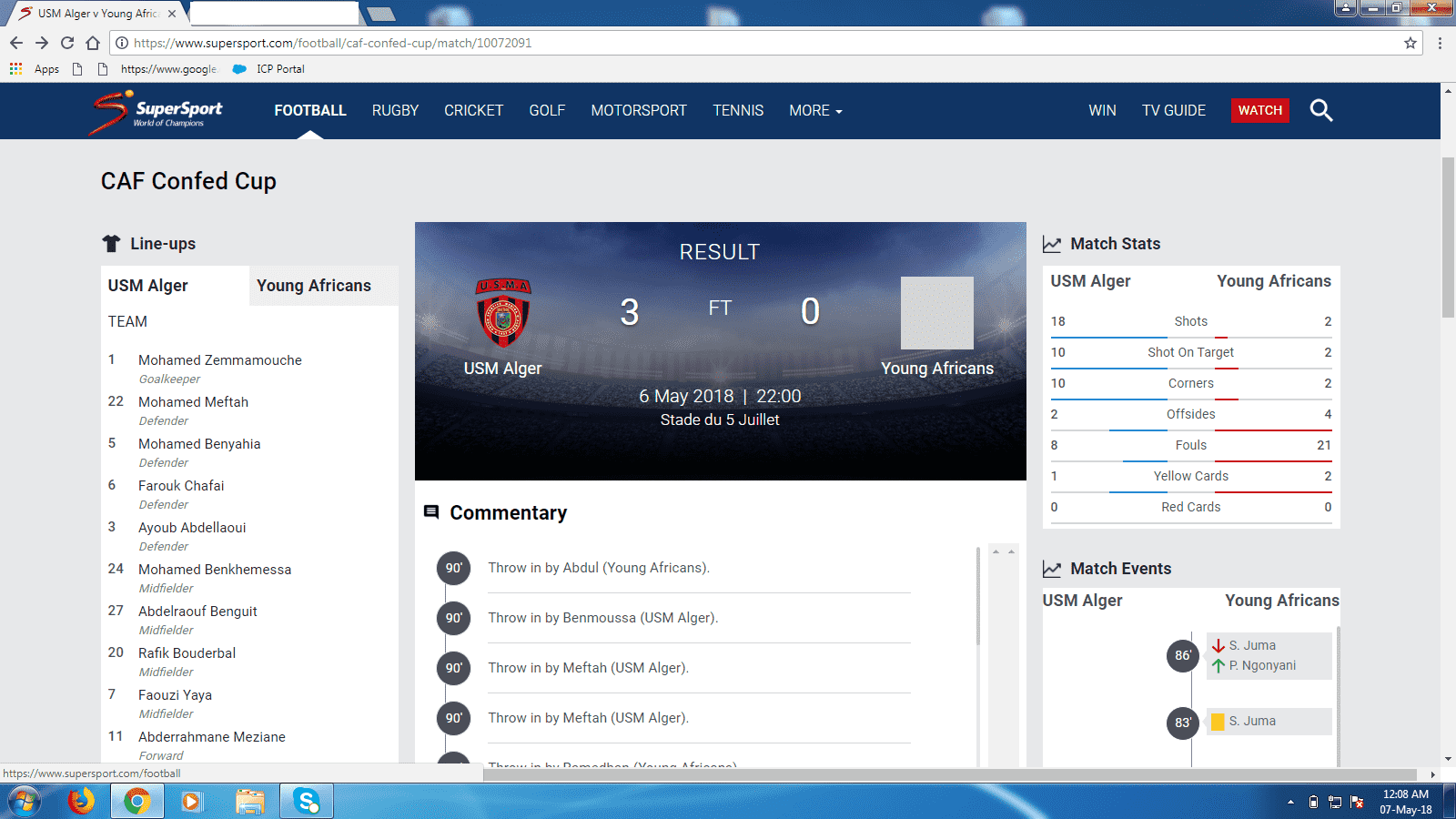The height and width of the screenshot is (819, 1456).
Task: Open Firefox from the taskbar
Action: point(81,802)
